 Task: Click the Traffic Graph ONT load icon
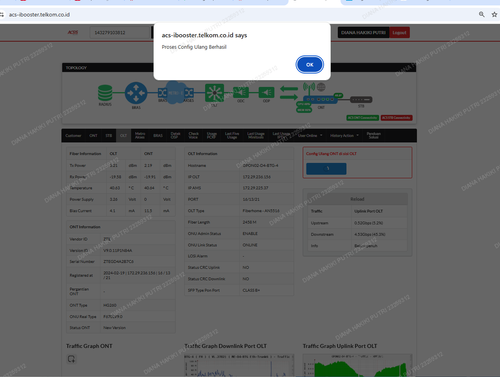(71, 359)
